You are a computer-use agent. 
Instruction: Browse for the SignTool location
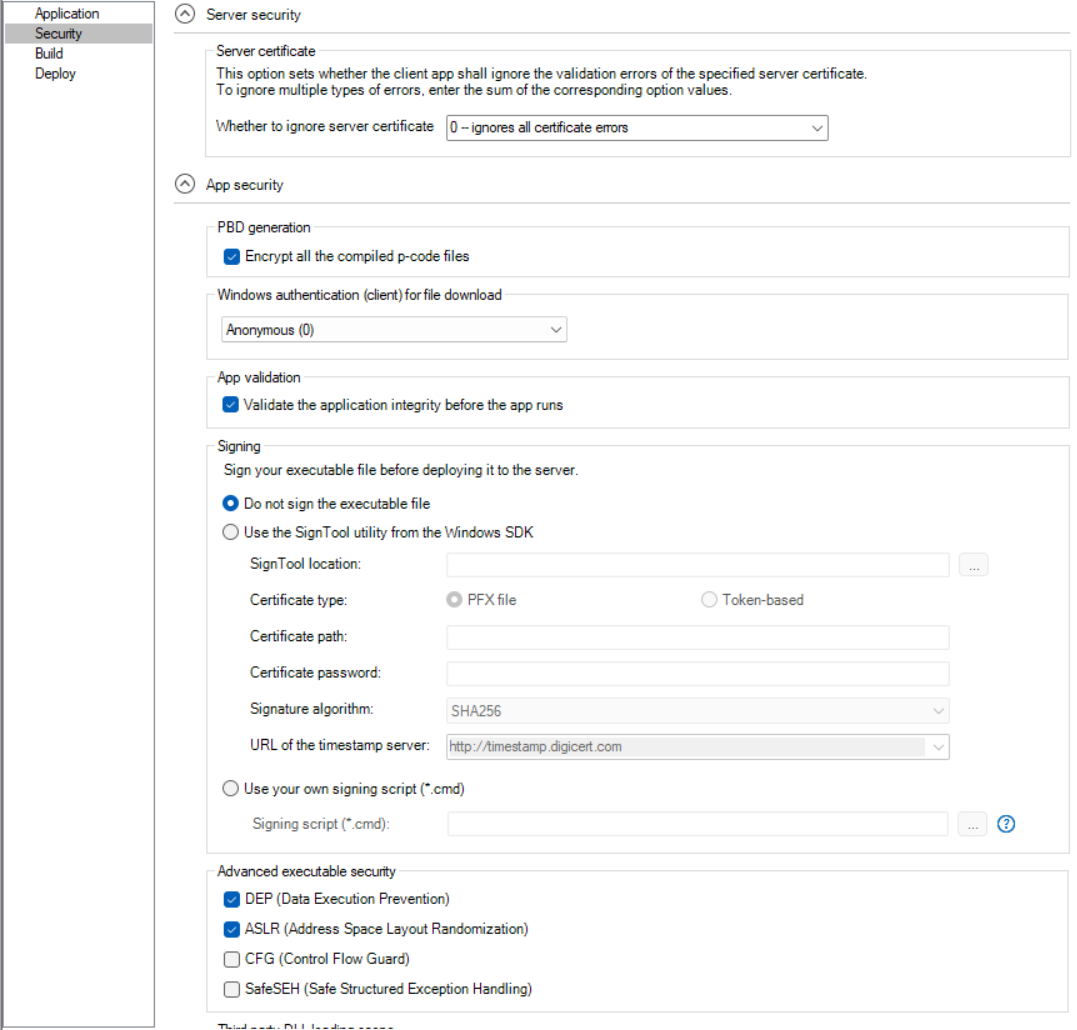[x=973, y=565]
